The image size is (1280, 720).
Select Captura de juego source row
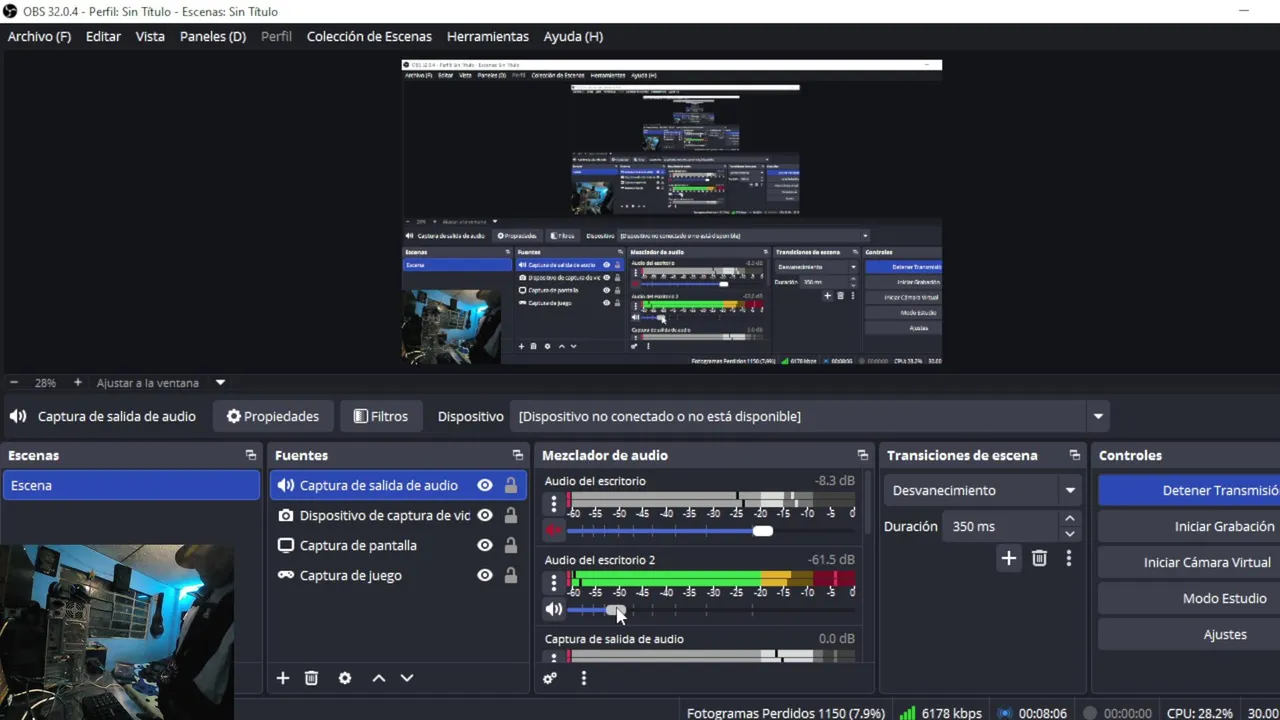(x=397, y=575)
